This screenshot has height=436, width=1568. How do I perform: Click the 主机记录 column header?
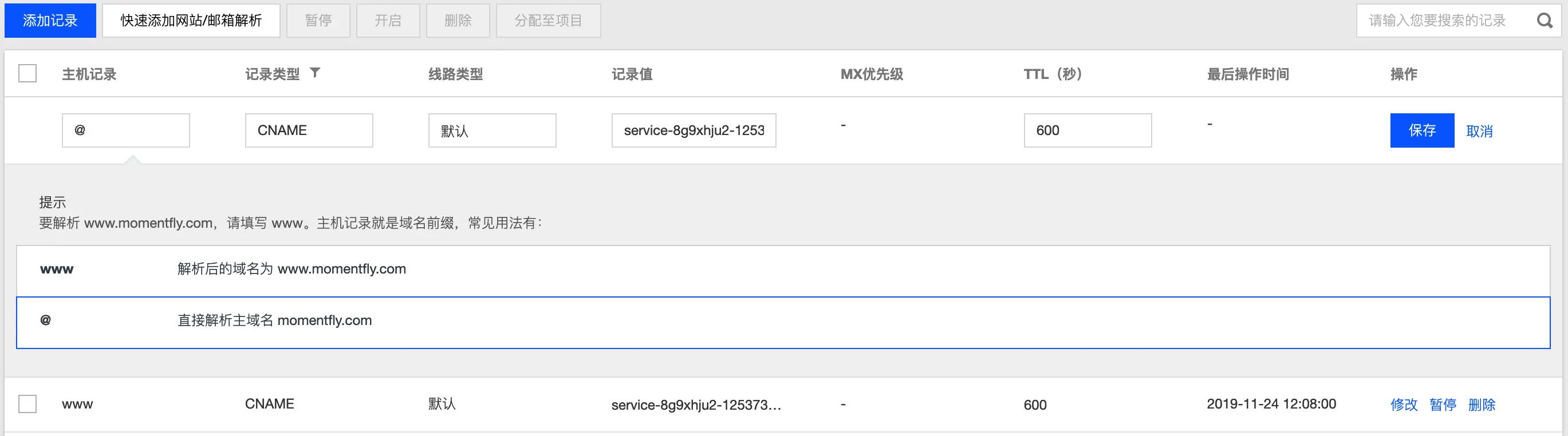point(89,74)
